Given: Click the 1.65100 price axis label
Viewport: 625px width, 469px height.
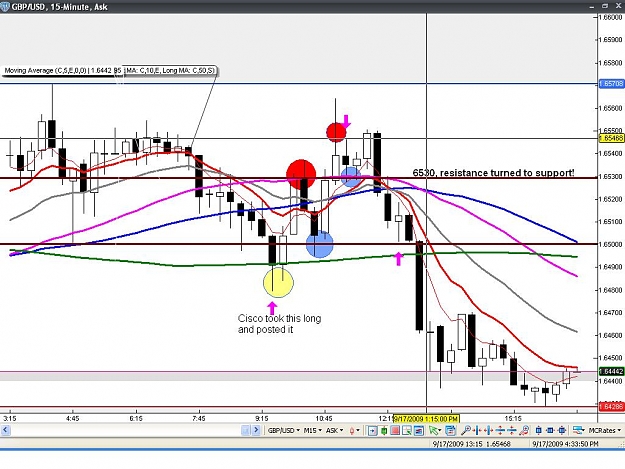Looking at the screenshot, I should pyautogui.click(x=611, y=221).
